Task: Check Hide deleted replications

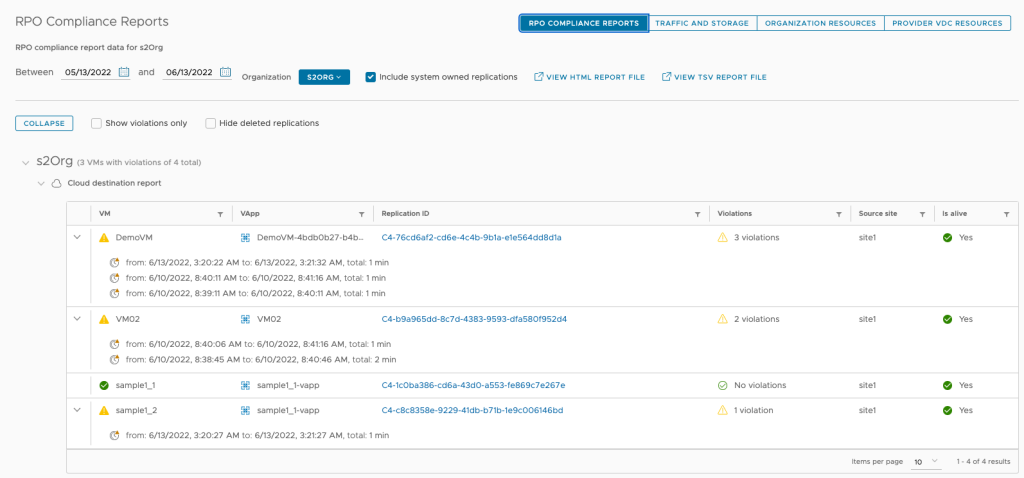Action: point(211,123)
